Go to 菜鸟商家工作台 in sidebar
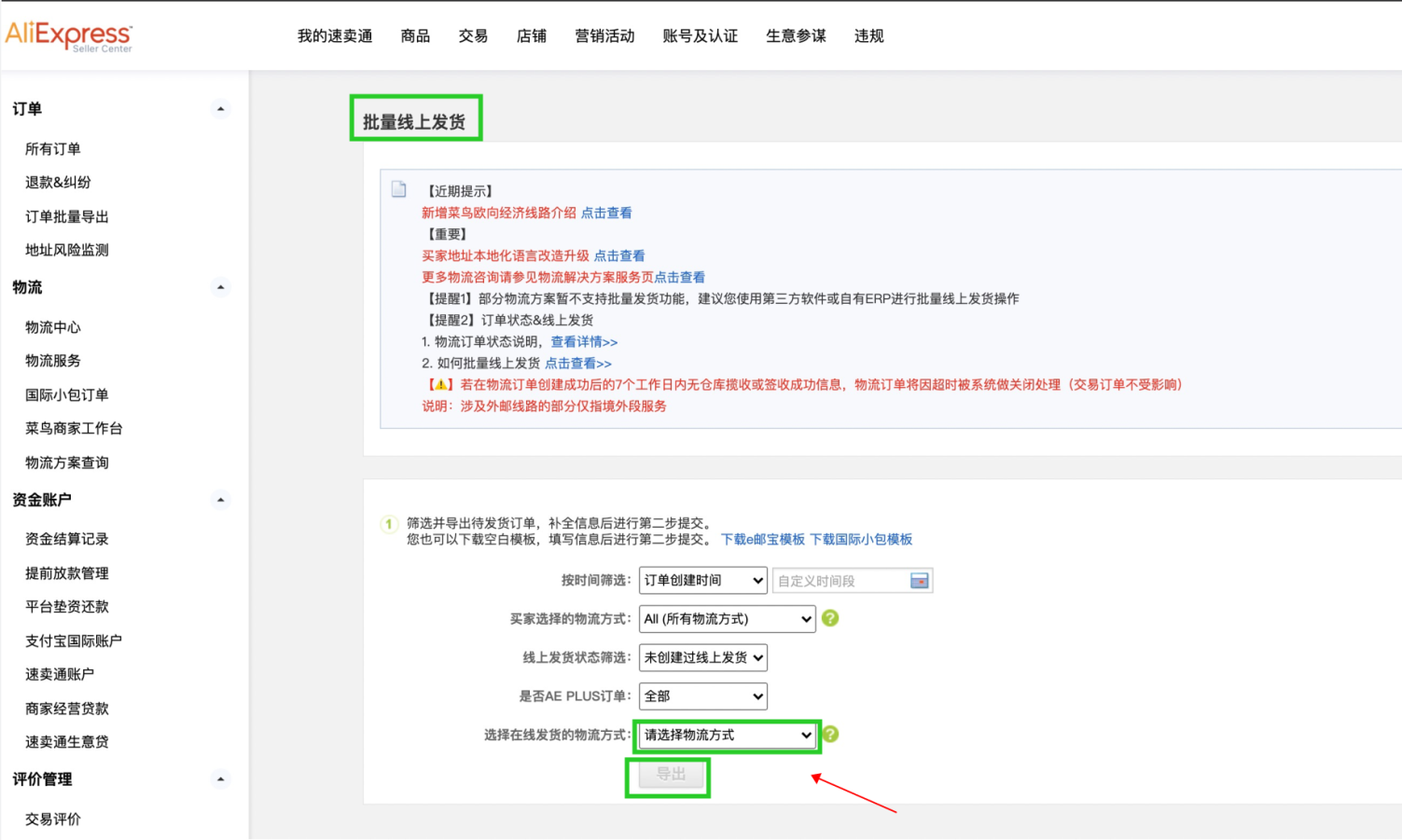The width and height of the screenshot is (1402, 840). click(x=74, y=429)
